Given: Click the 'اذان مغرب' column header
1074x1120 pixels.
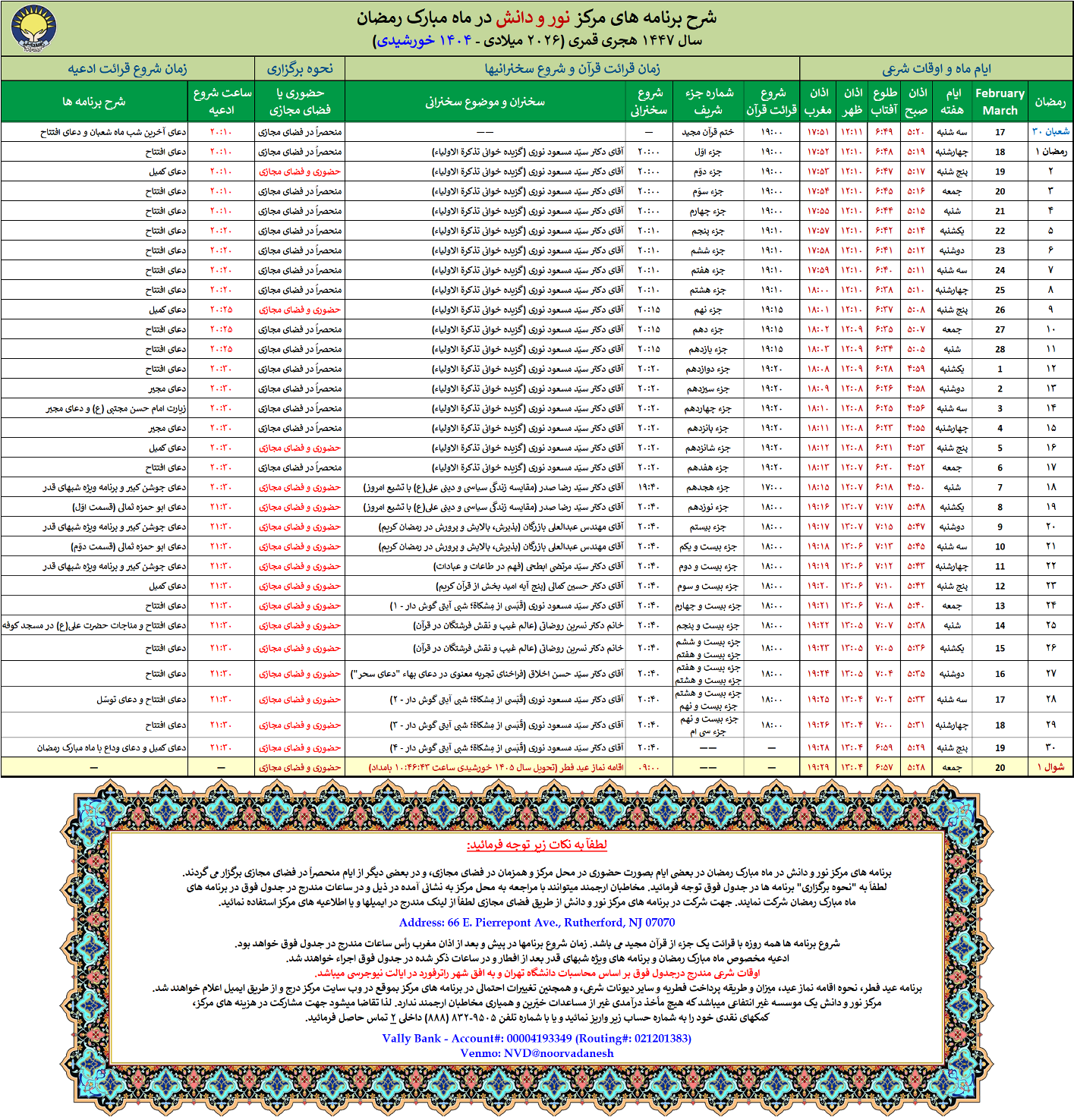Looking at the screenshot, I should pyautogui.click(x=818, y=102).
